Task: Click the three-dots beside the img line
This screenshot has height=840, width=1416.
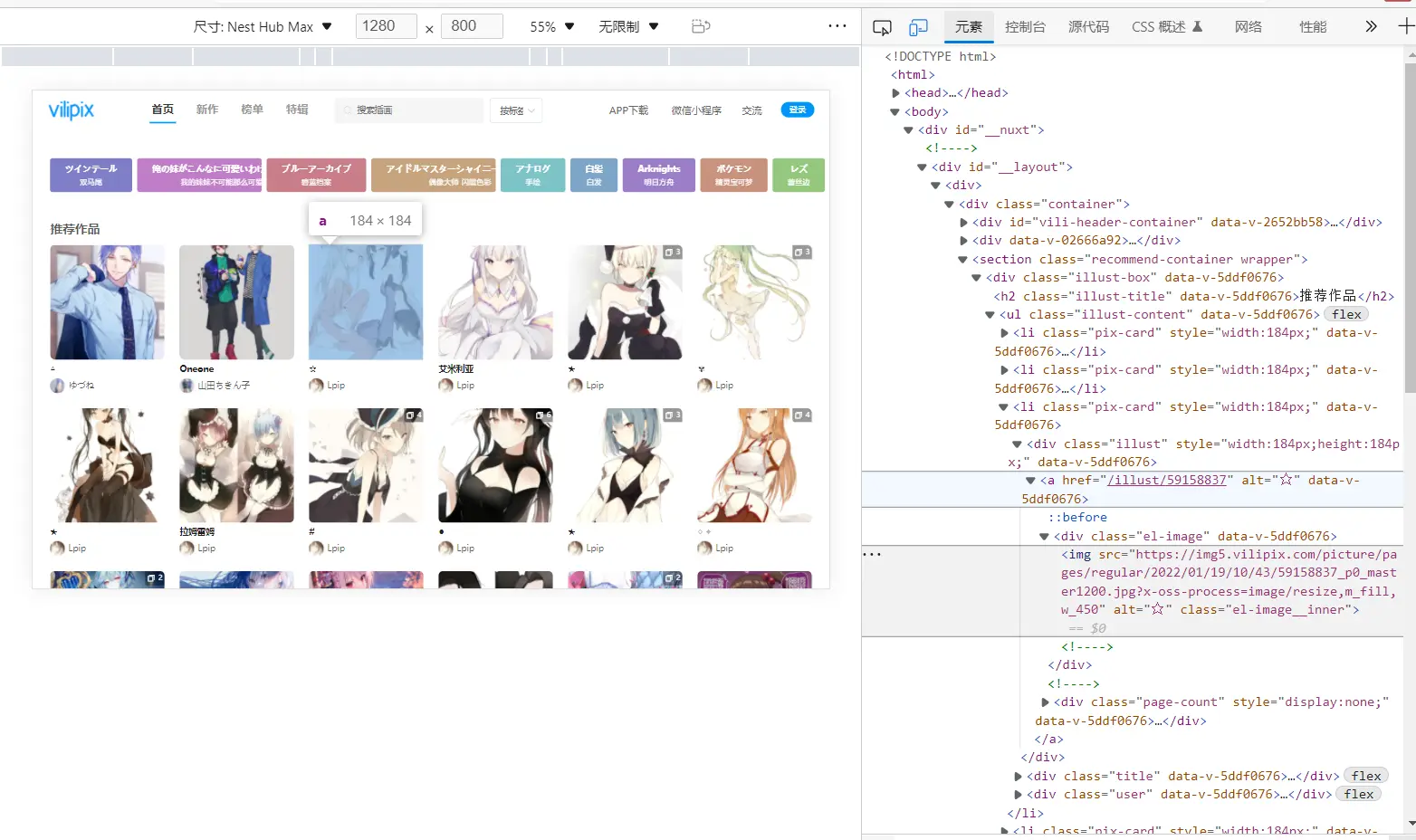Action: [x=871, y=554]
